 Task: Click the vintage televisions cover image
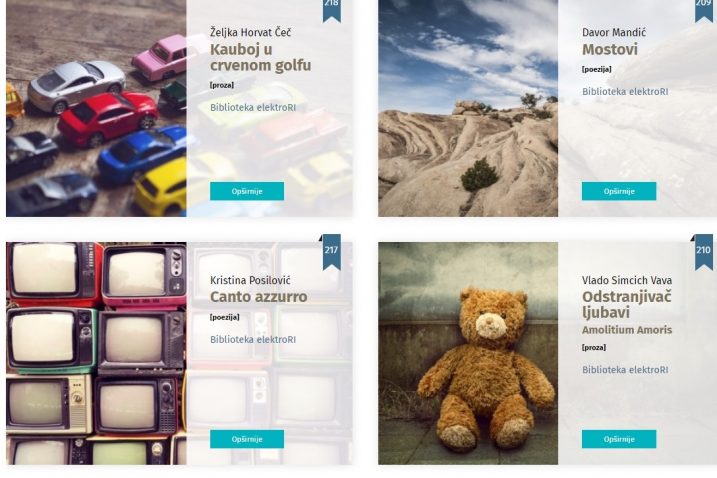point(96,353)
